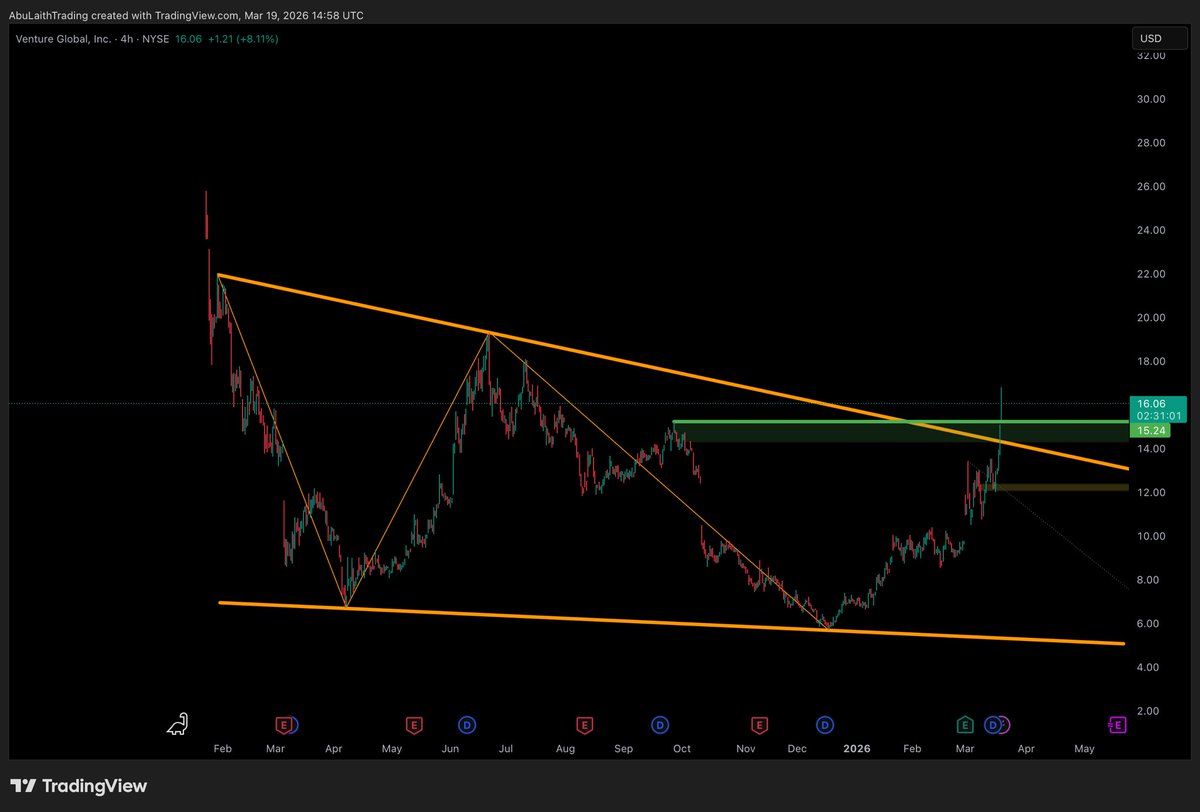1200x812 pixels.
Task: Open the red earnings marker above Nov
Action: (x=760, y=724)
